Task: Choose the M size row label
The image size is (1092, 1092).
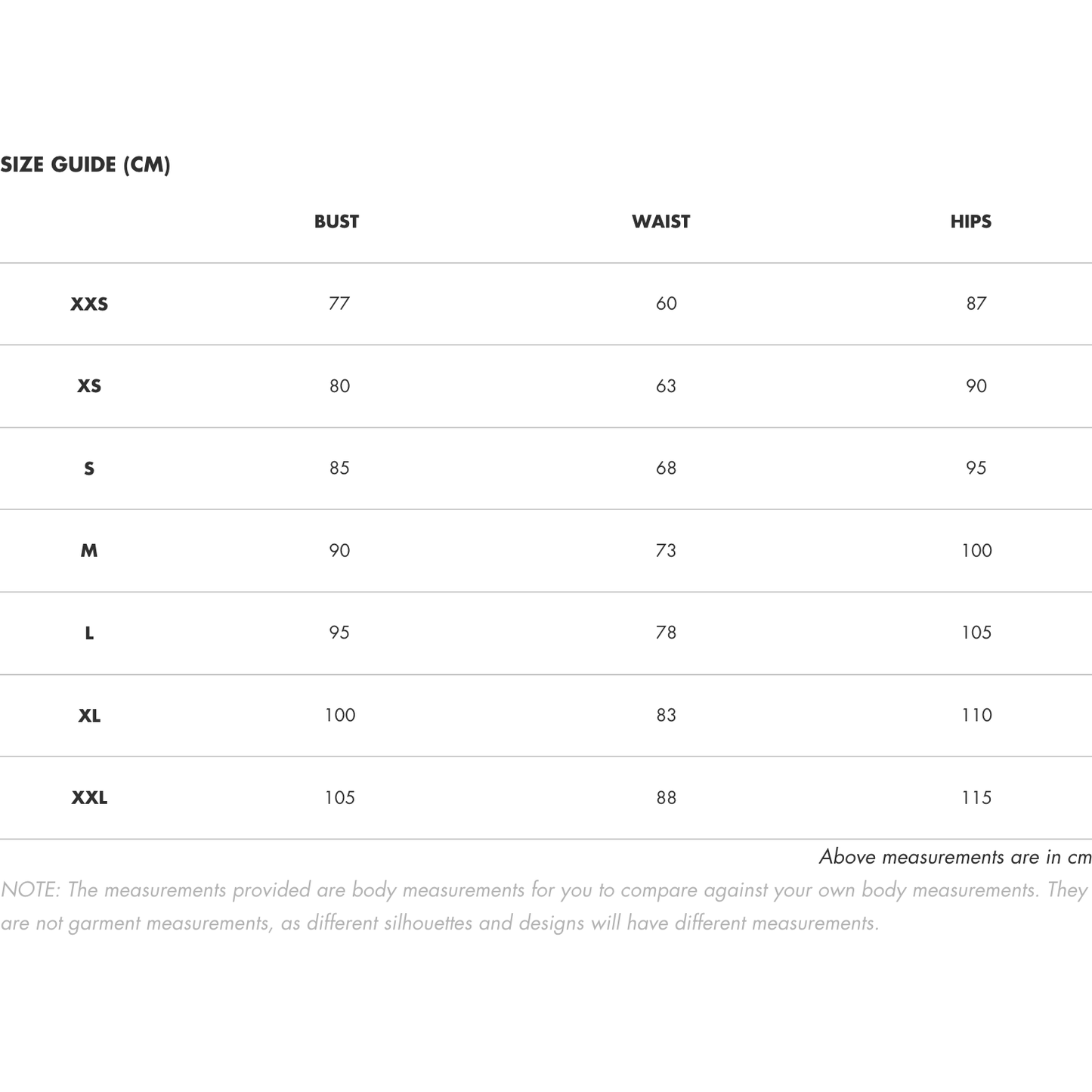Action: (89, 551)
